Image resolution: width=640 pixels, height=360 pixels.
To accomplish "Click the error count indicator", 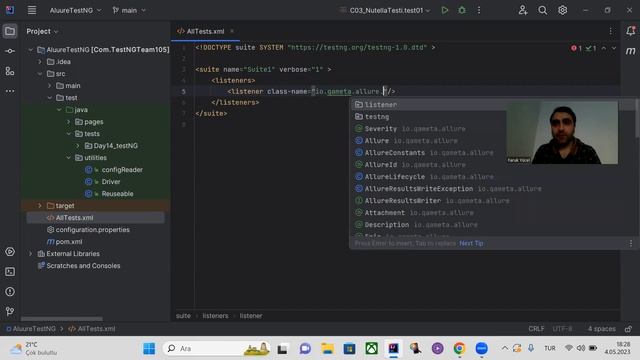I will click(x=576, y=48).
